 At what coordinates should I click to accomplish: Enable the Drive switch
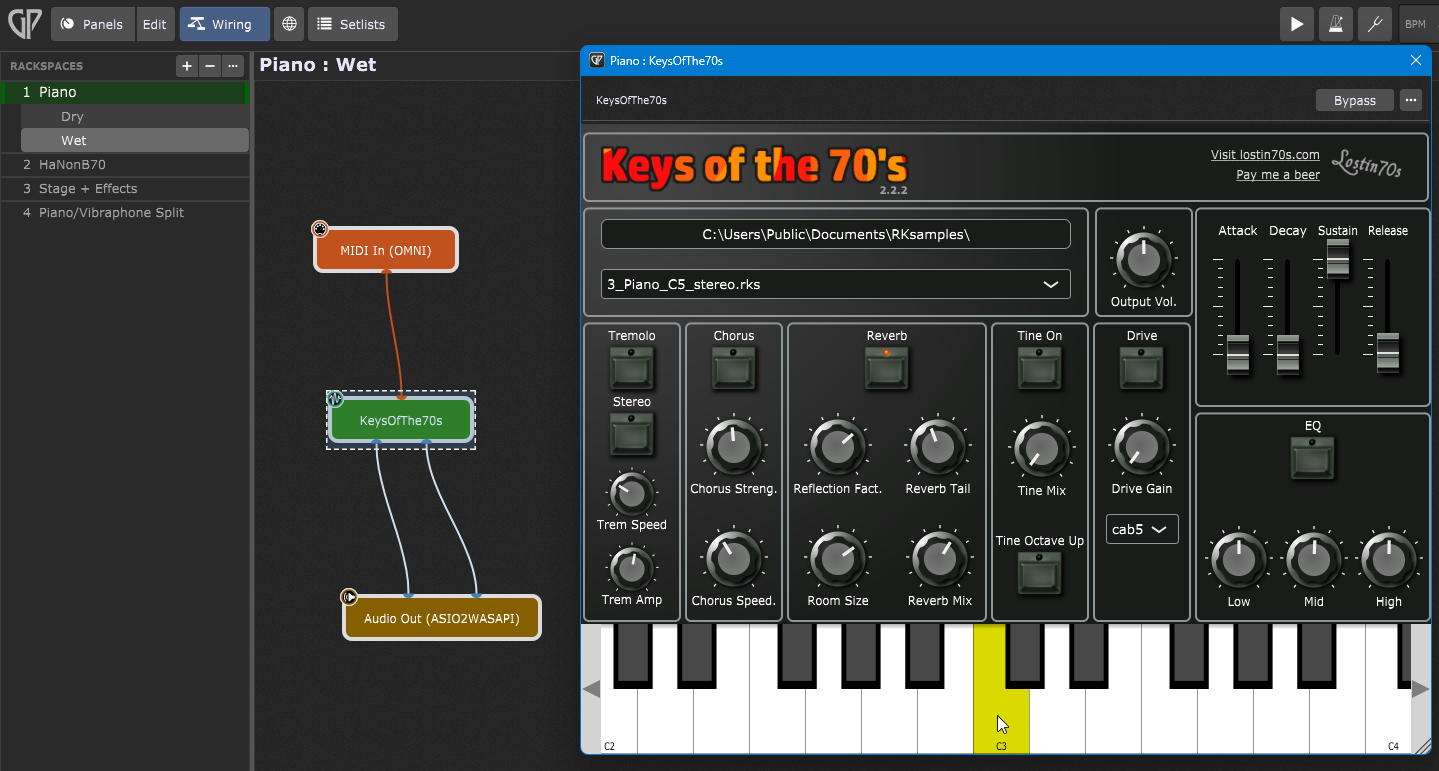pyautogui.click(x=1142, y=368)
